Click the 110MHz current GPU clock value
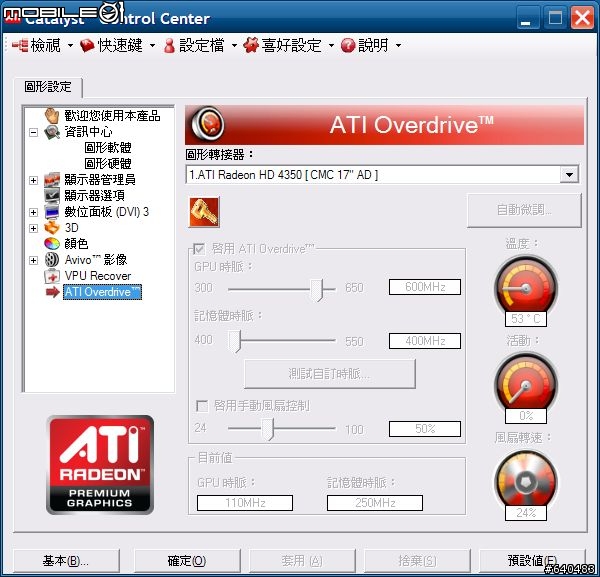This screenshot has height=577, width=600. (x=245, y=503)
